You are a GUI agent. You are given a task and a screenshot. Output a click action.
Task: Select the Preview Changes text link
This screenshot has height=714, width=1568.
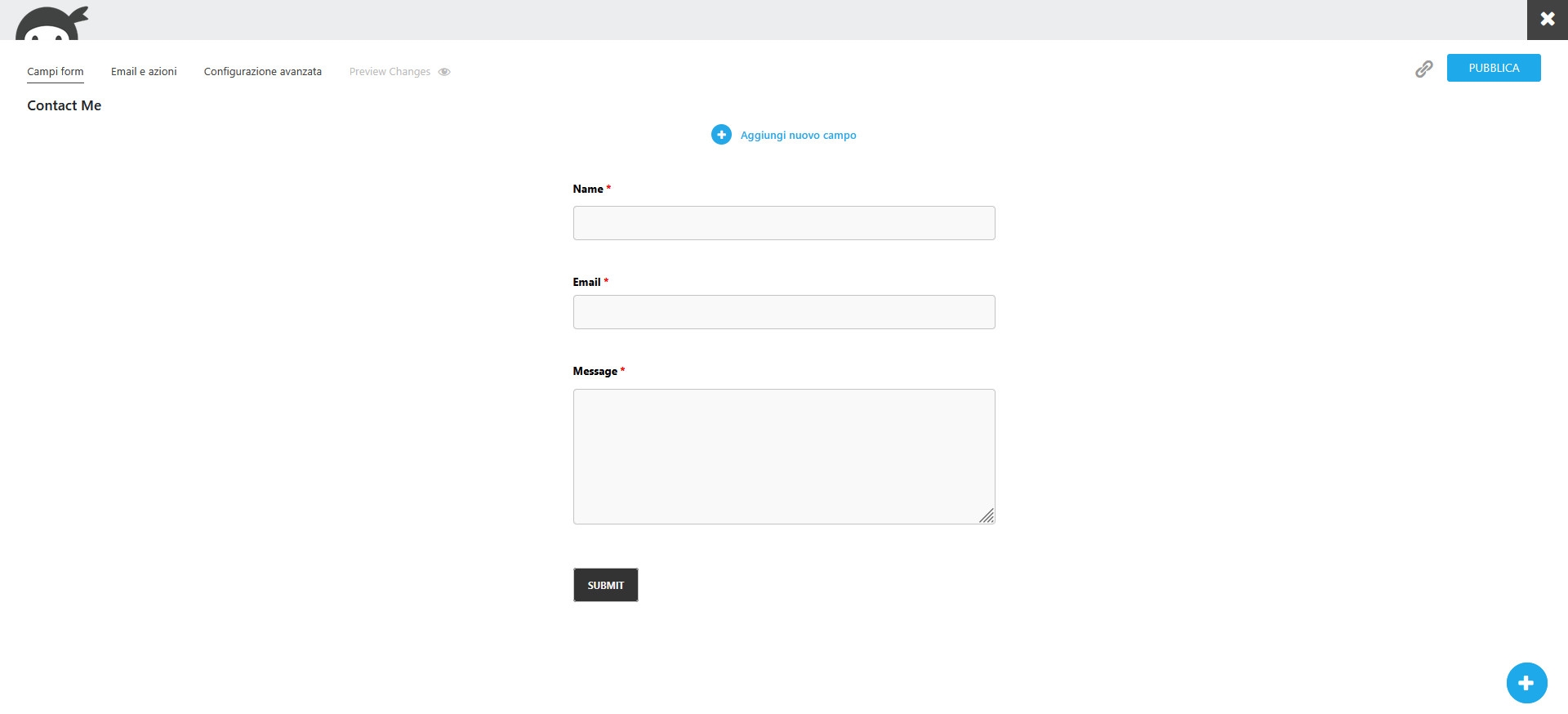390,72
